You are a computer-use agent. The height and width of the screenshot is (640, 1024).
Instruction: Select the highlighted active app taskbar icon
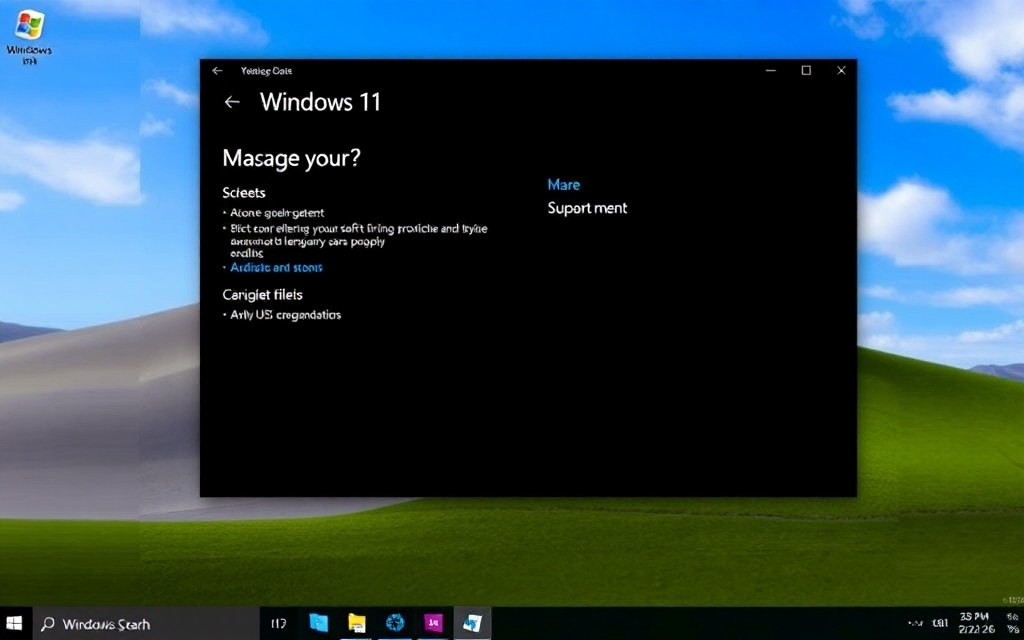472,623
